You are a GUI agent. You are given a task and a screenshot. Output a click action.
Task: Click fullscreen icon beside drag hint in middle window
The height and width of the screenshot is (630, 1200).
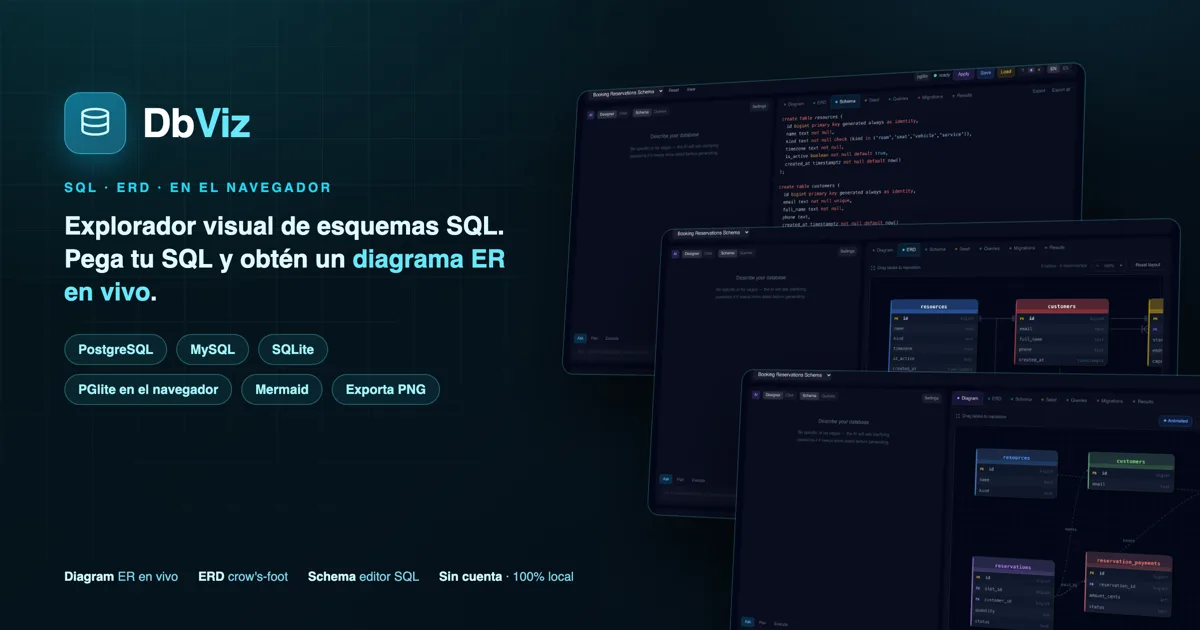tap(872, 268)
